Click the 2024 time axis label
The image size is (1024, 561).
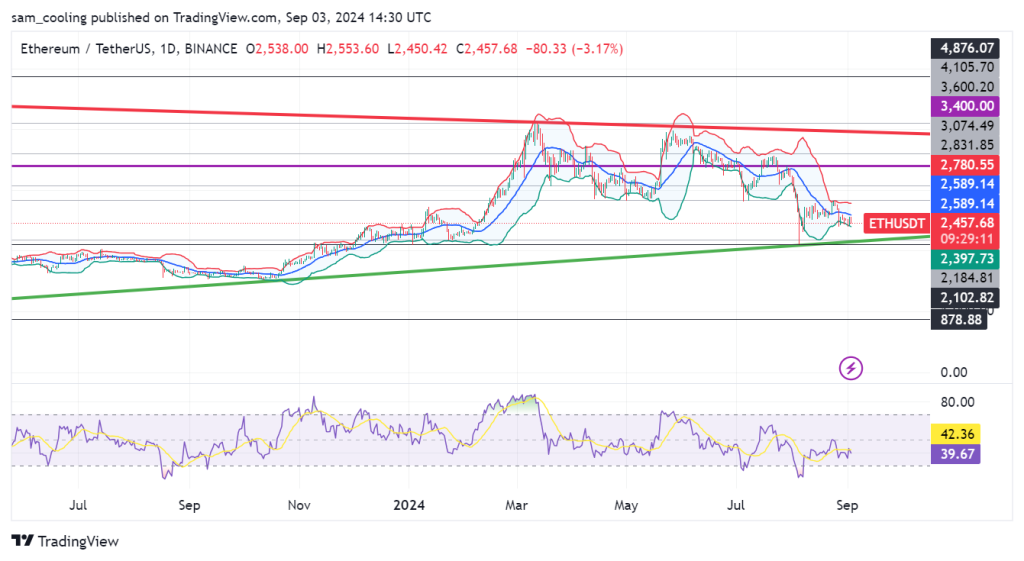point(409,505)
